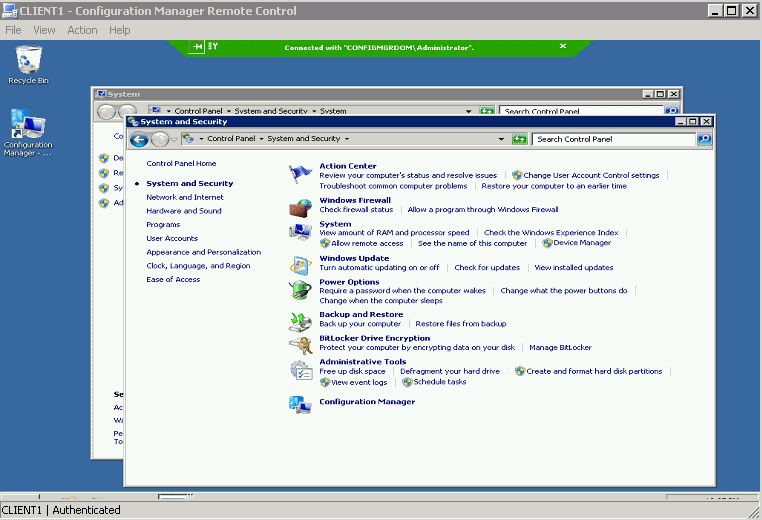
Task: Click the signal icon on the green connection bar
Action: (x=213, y=47)
